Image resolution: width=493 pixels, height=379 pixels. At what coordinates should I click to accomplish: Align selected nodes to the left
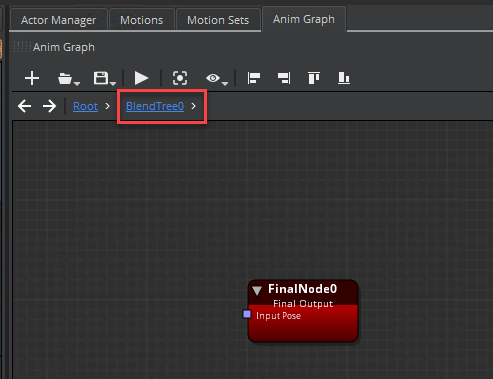point(254,78)
